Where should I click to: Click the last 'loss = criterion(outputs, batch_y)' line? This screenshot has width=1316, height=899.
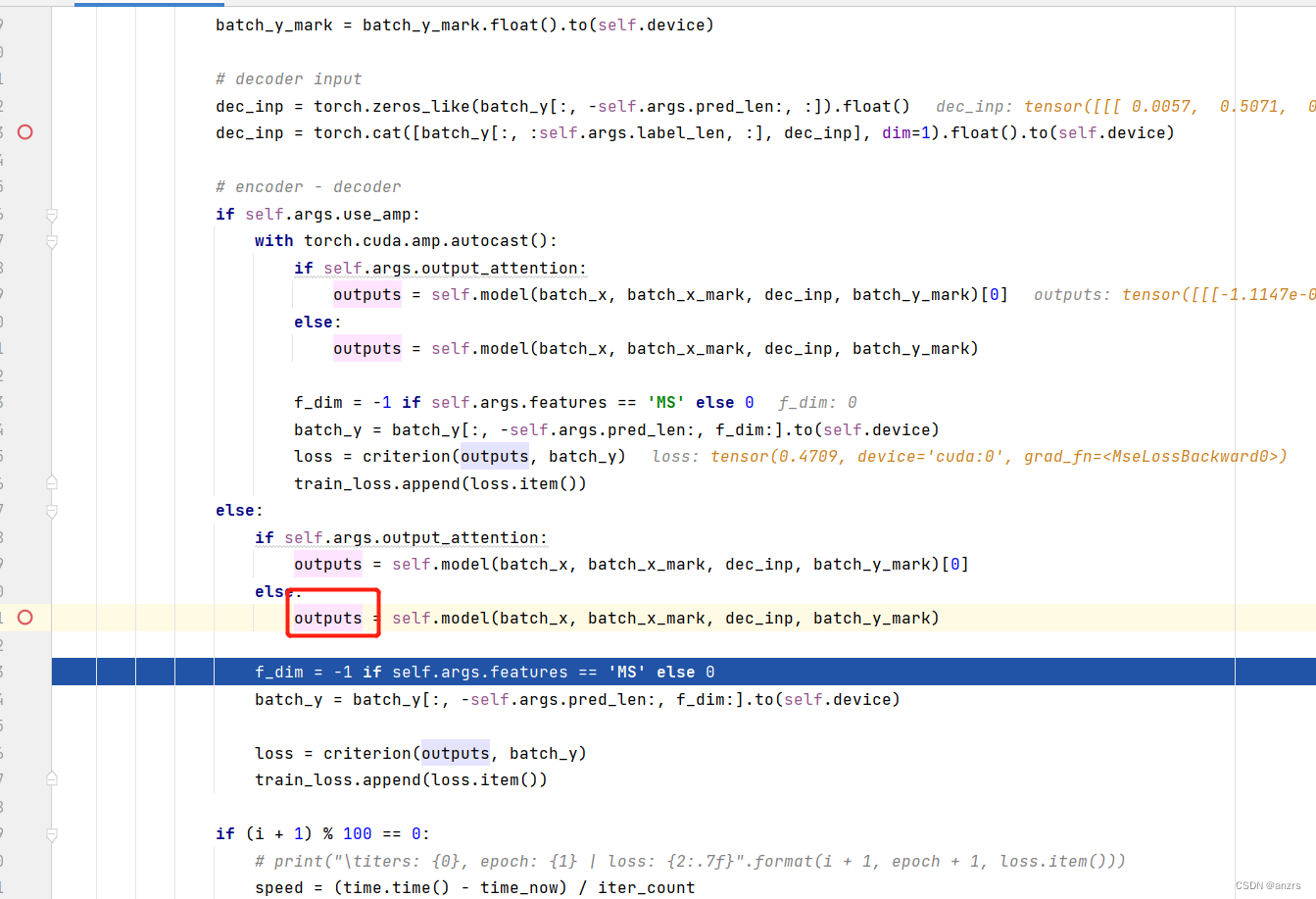(x=420, y=754)
